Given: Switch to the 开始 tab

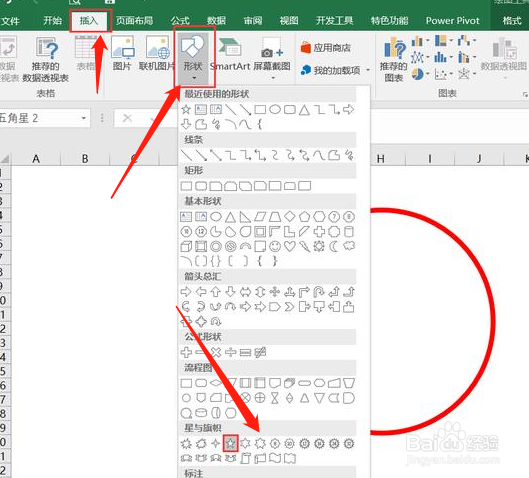Looking at the screenshot, I should (53, 21).
